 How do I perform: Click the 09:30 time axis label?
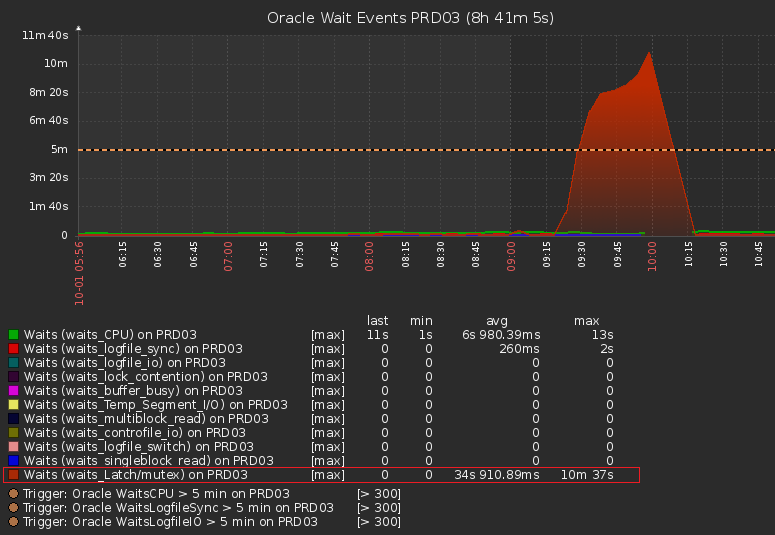pyautogui.click(x=582, y=254)
